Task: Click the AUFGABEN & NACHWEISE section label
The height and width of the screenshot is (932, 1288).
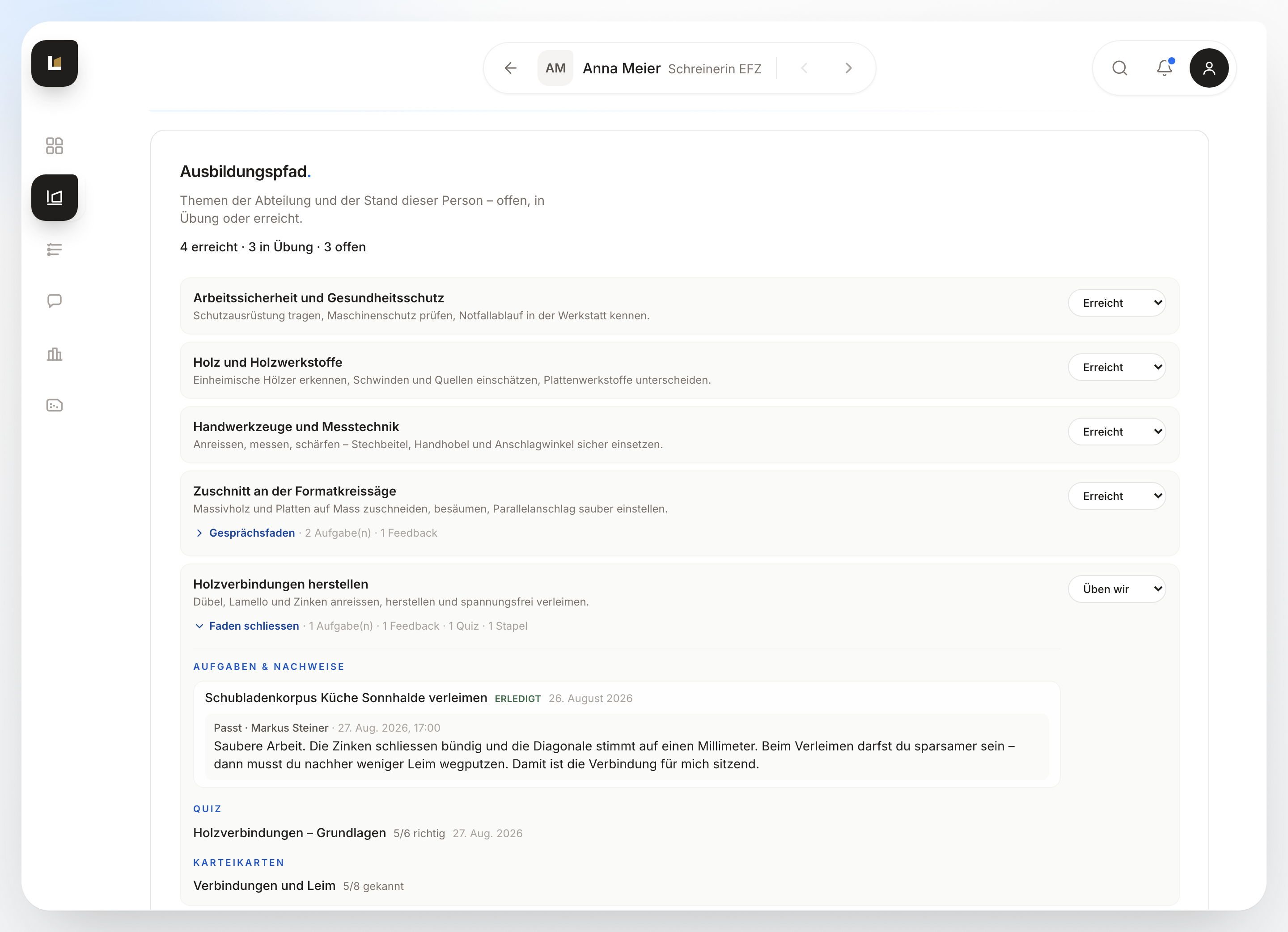Action: [269, 667]
